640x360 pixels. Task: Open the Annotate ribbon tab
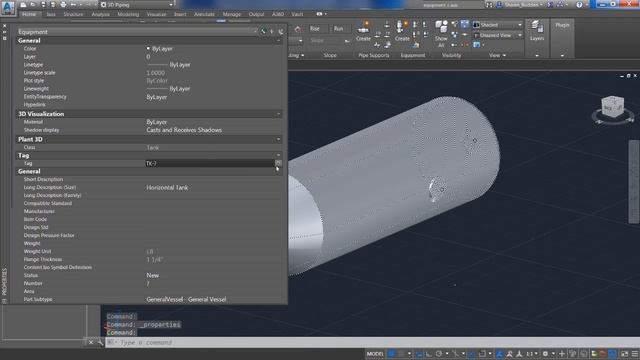[x=204, y=14]
